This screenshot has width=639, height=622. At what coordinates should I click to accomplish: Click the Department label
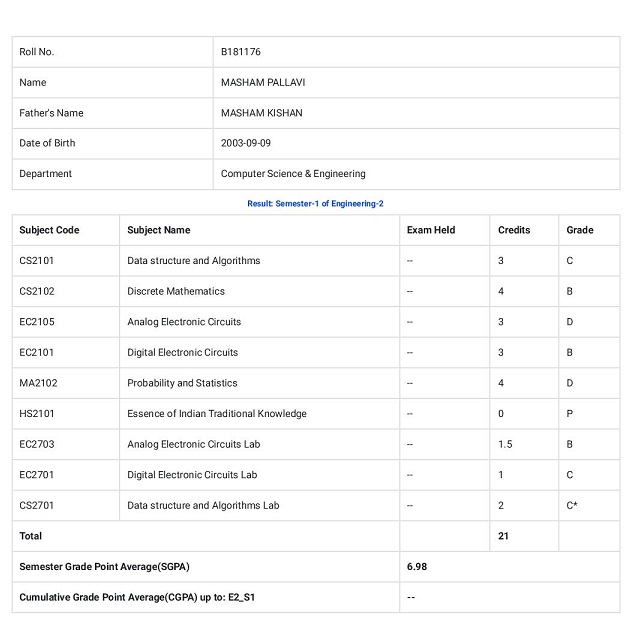[46, 174]
